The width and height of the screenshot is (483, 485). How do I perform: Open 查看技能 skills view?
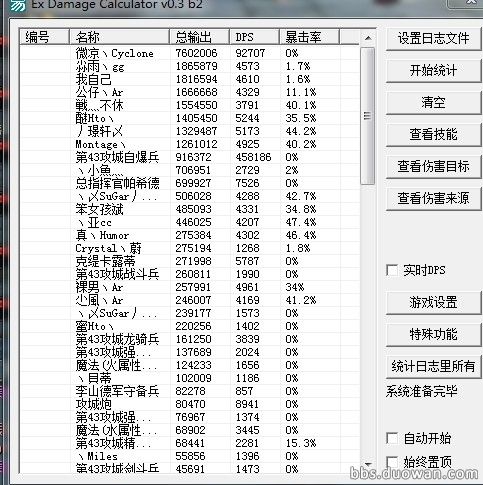[x=433, y=134]
